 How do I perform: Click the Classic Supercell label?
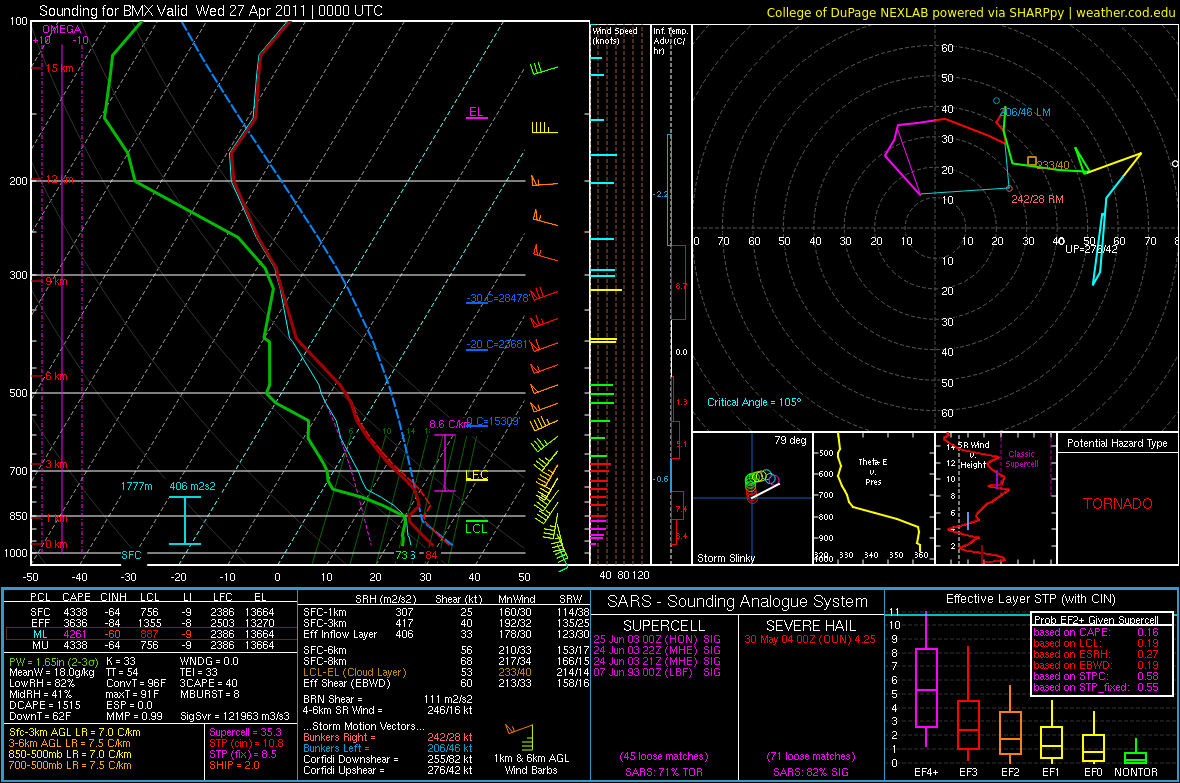tap(1021, 459)
